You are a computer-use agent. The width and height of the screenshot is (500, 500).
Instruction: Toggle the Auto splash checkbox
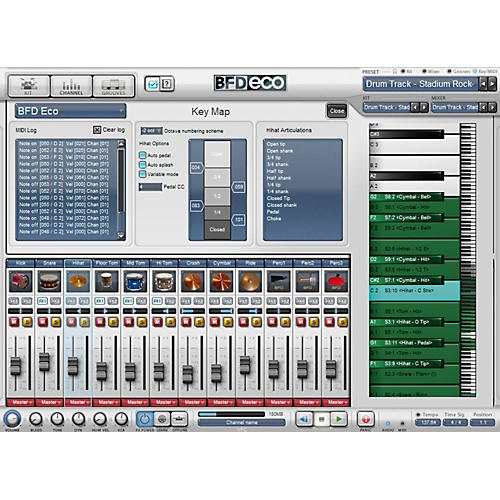[142, 165]
